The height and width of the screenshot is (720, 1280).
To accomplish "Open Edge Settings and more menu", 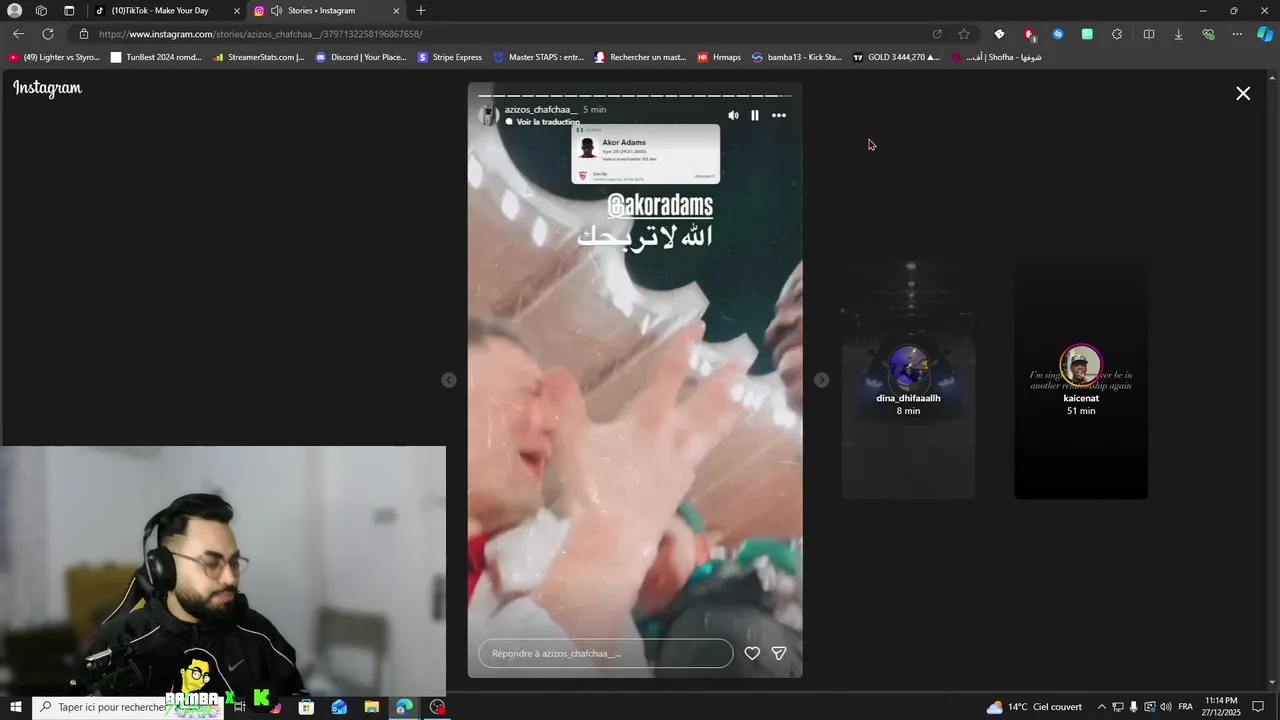I will (x=1237, y=34).
